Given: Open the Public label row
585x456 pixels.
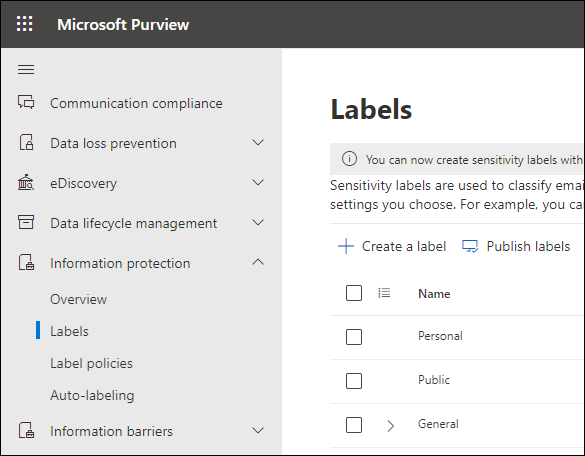Looking at the screenshot, I should (434, 380).
